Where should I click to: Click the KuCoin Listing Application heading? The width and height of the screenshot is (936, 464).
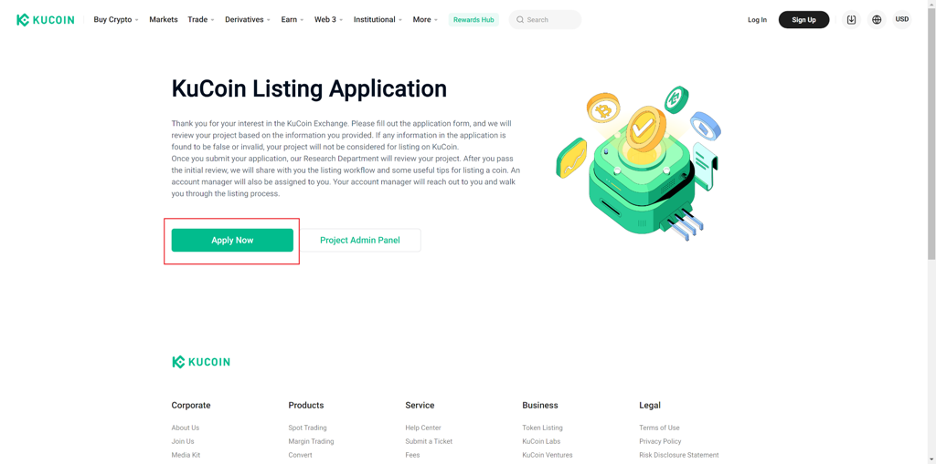[x=309, y=89]
